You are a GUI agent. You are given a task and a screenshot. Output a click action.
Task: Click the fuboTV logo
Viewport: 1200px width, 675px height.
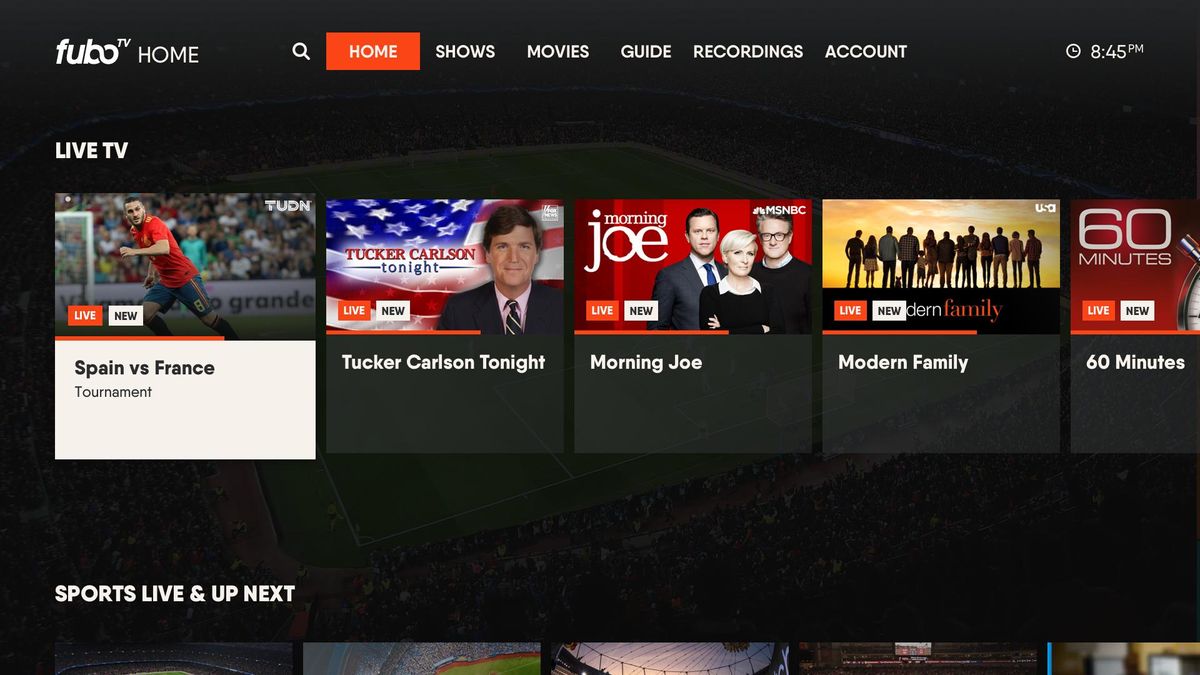93,52
